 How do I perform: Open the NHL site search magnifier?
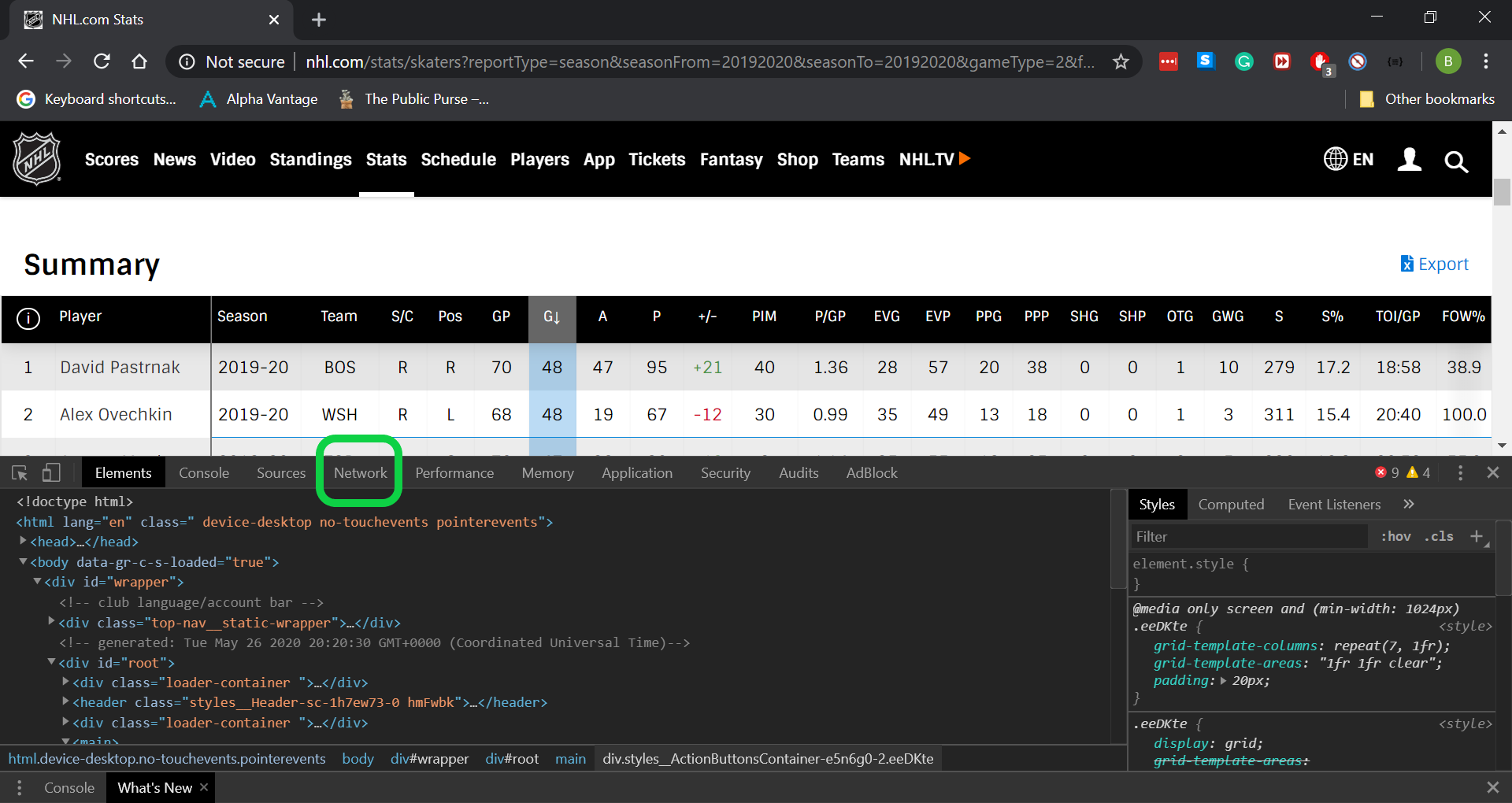(x=1456, y=161)
